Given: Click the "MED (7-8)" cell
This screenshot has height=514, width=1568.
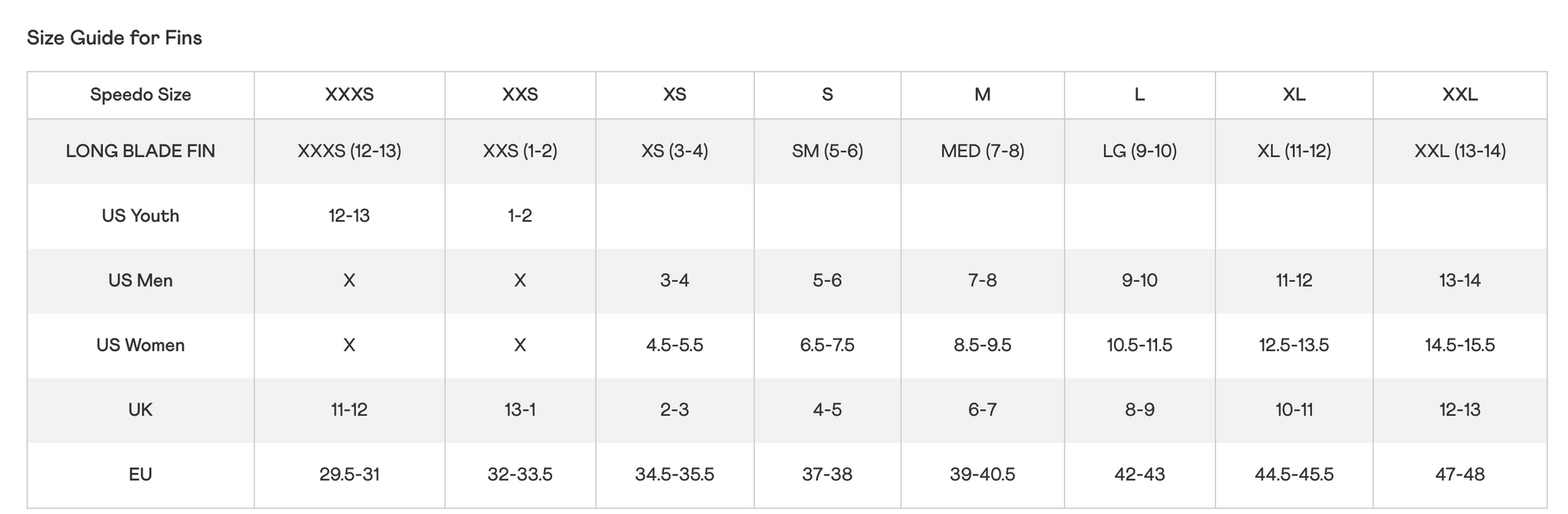Looking at the screenshot, I should click(x=982, y=151).
